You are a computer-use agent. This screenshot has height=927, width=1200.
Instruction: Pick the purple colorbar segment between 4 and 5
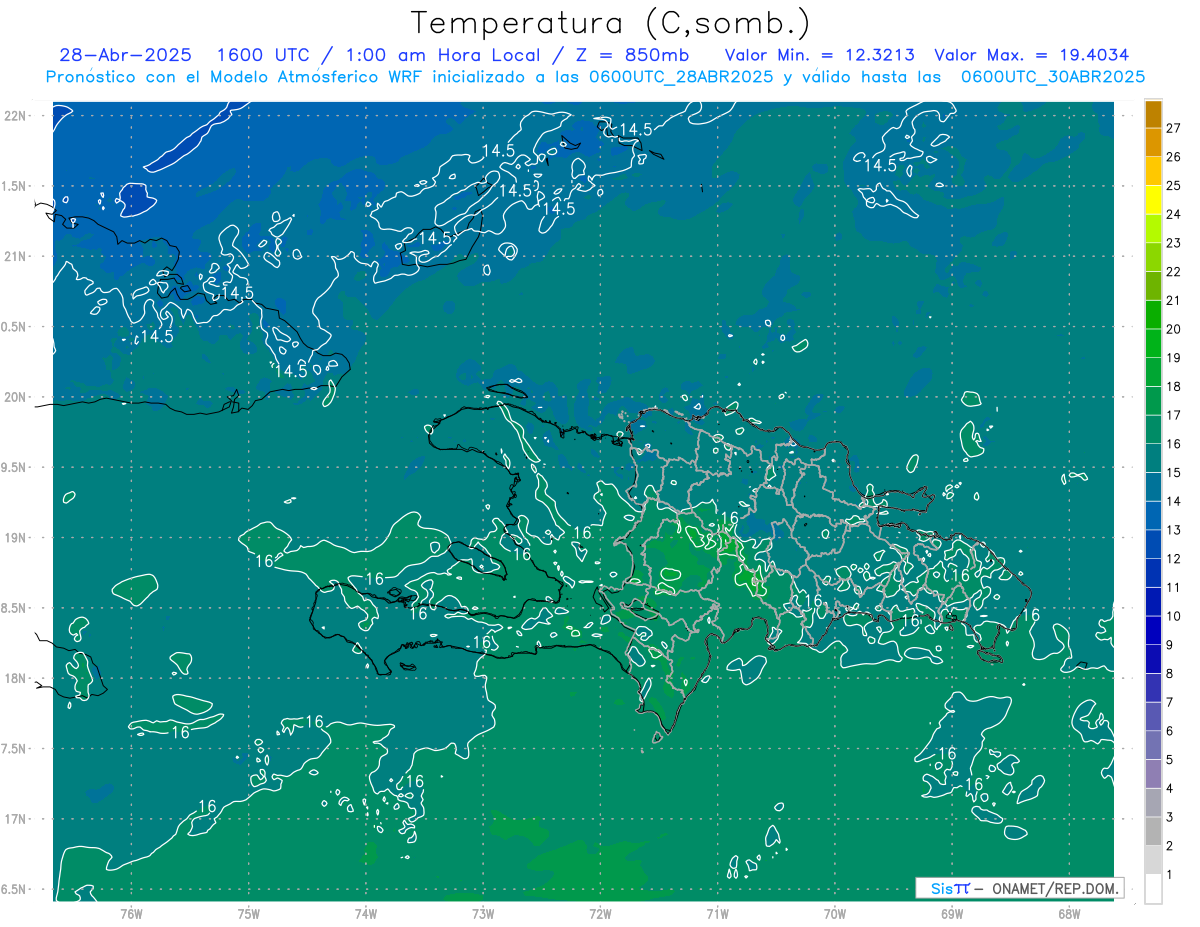(x=1153, y=774)
